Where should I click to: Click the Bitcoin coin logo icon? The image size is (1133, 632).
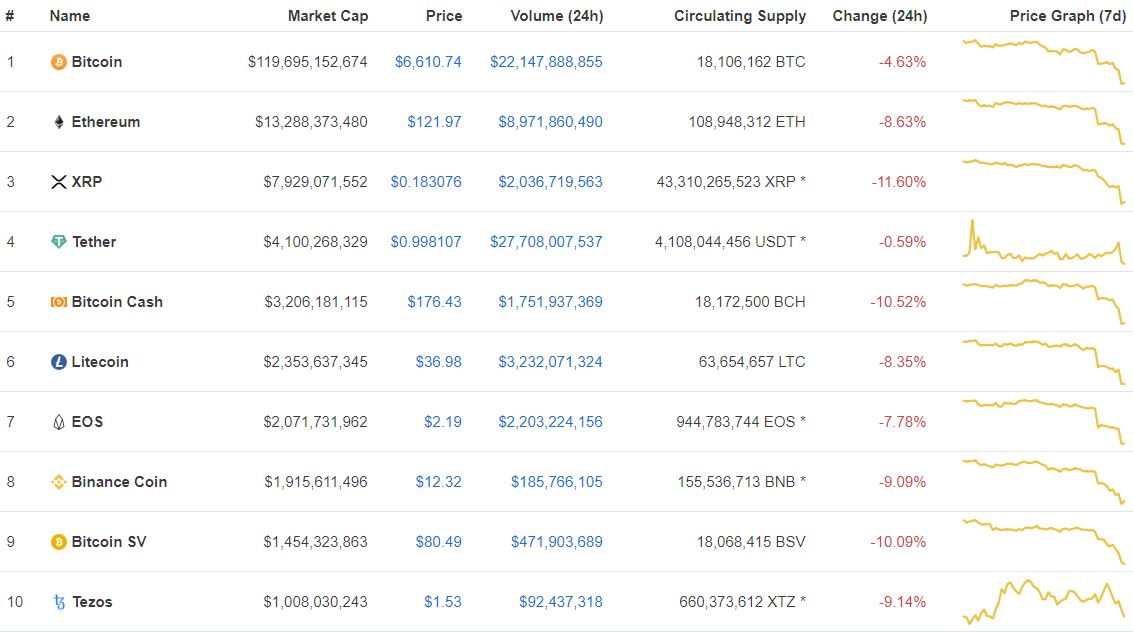click(59, 62)
